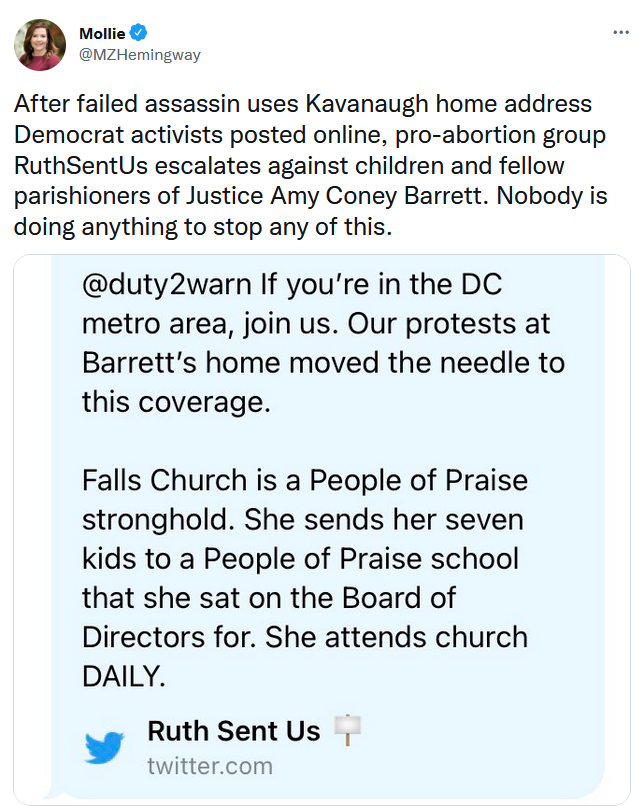Open Mollie's profile picture
This screenshot has width=644, height=806.
coord(40,44)
